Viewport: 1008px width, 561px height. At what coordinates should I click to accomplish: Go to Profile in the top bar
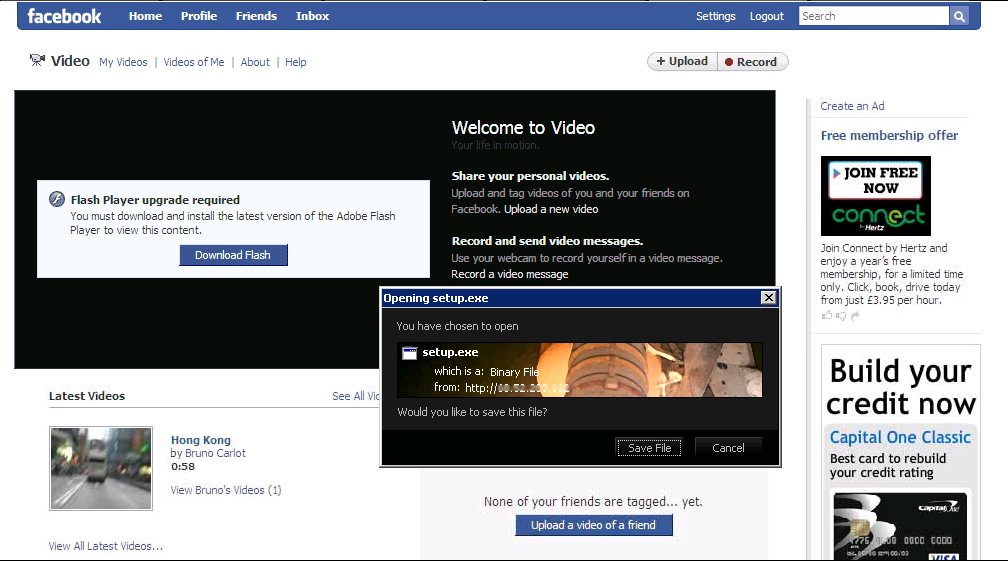click(x=199, y=16)
